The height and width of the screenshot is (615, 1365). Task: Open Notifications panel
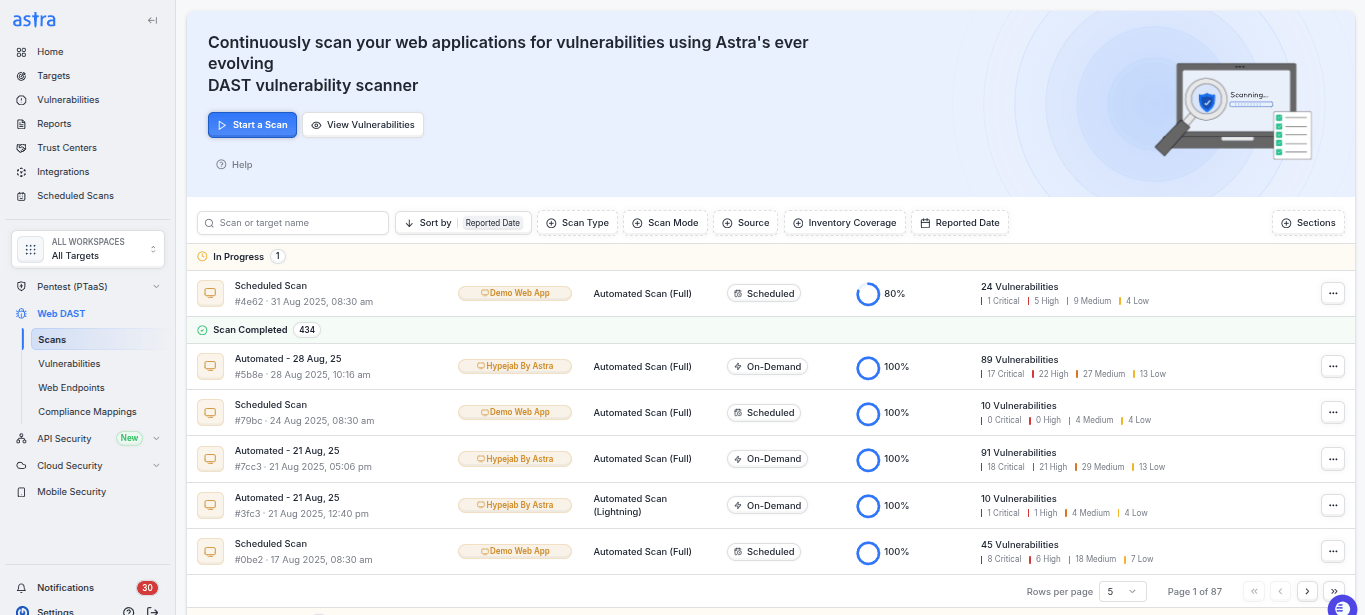pyautogui.click(x=65, y=588)
